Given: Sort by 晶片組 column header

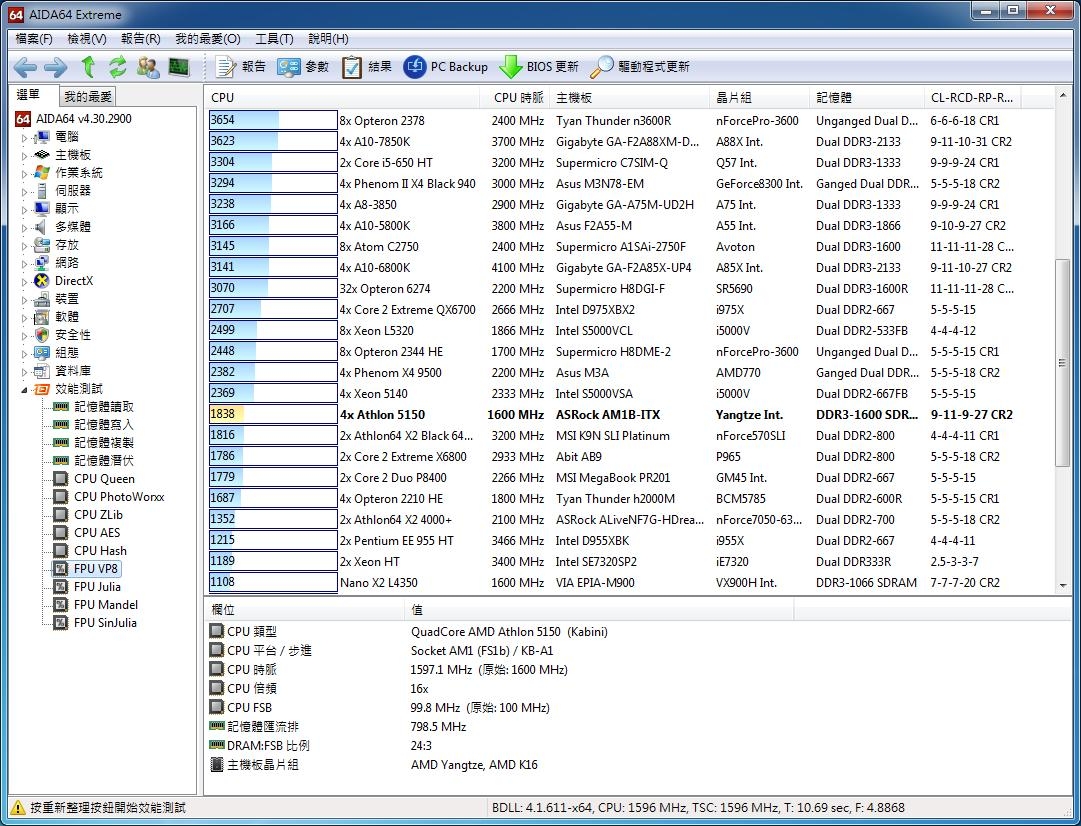Looking at the screenshot, I should coord(760,98).
